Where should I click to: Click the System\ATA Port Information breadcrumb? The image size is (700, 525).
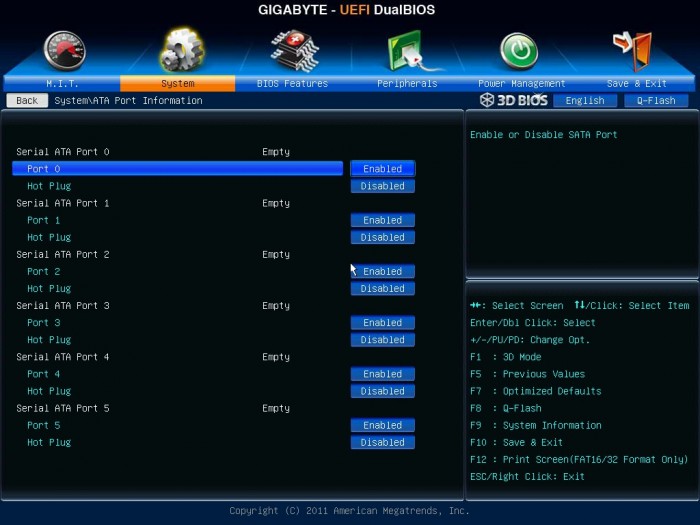pyautogui.click(x=129, y=100)
